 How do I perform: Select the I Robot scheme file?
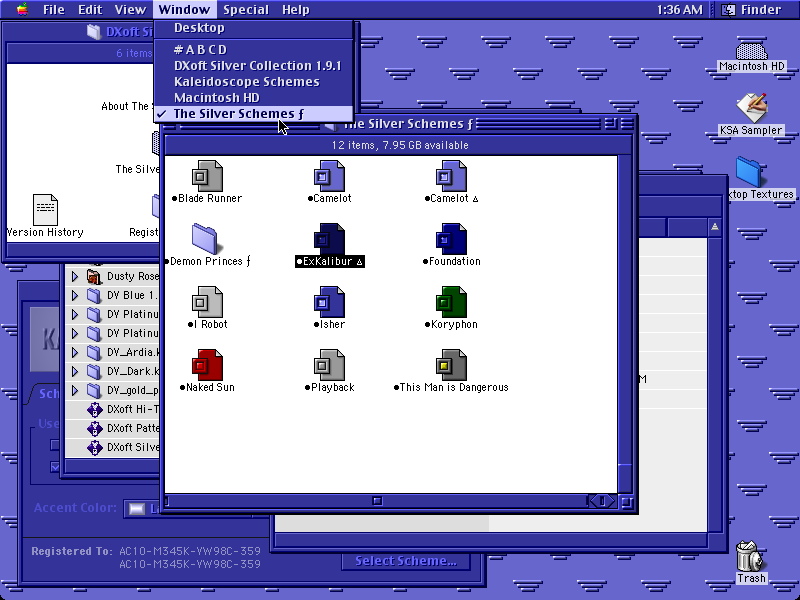[207, 303]
